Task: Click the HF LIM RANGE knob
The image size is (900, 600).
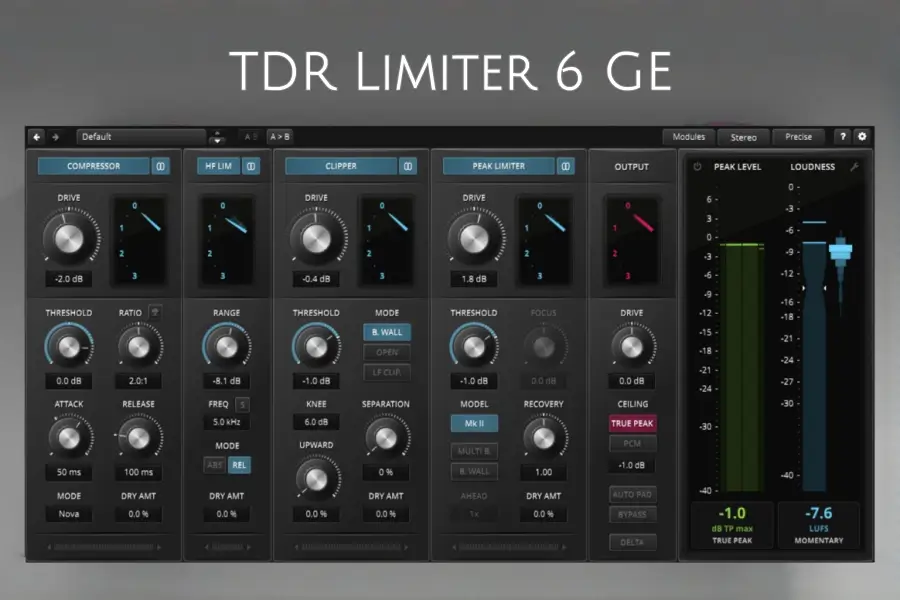Action: point(226,347)
